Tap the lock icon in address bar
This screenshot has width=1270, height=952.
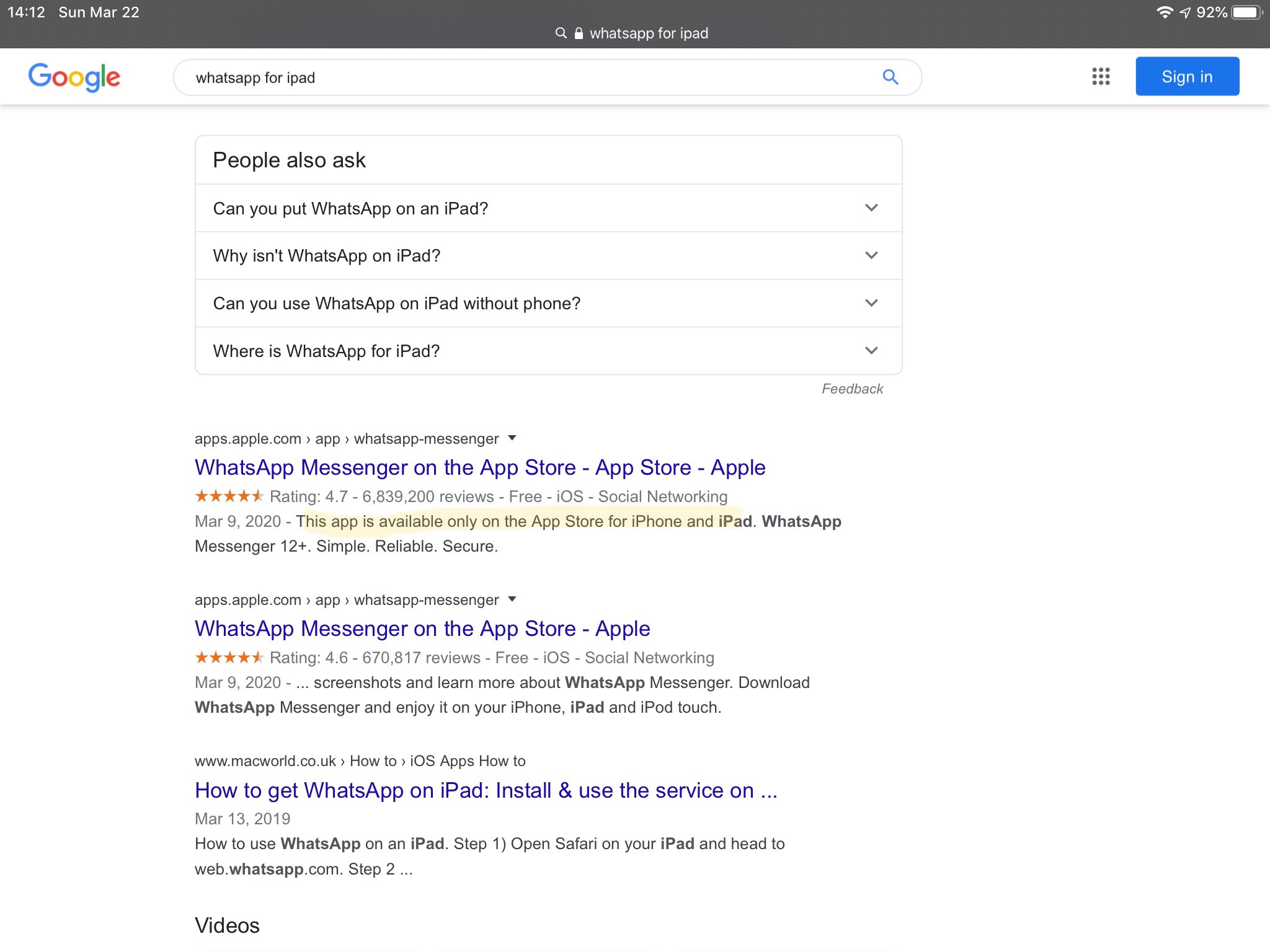tap(579, 33)
